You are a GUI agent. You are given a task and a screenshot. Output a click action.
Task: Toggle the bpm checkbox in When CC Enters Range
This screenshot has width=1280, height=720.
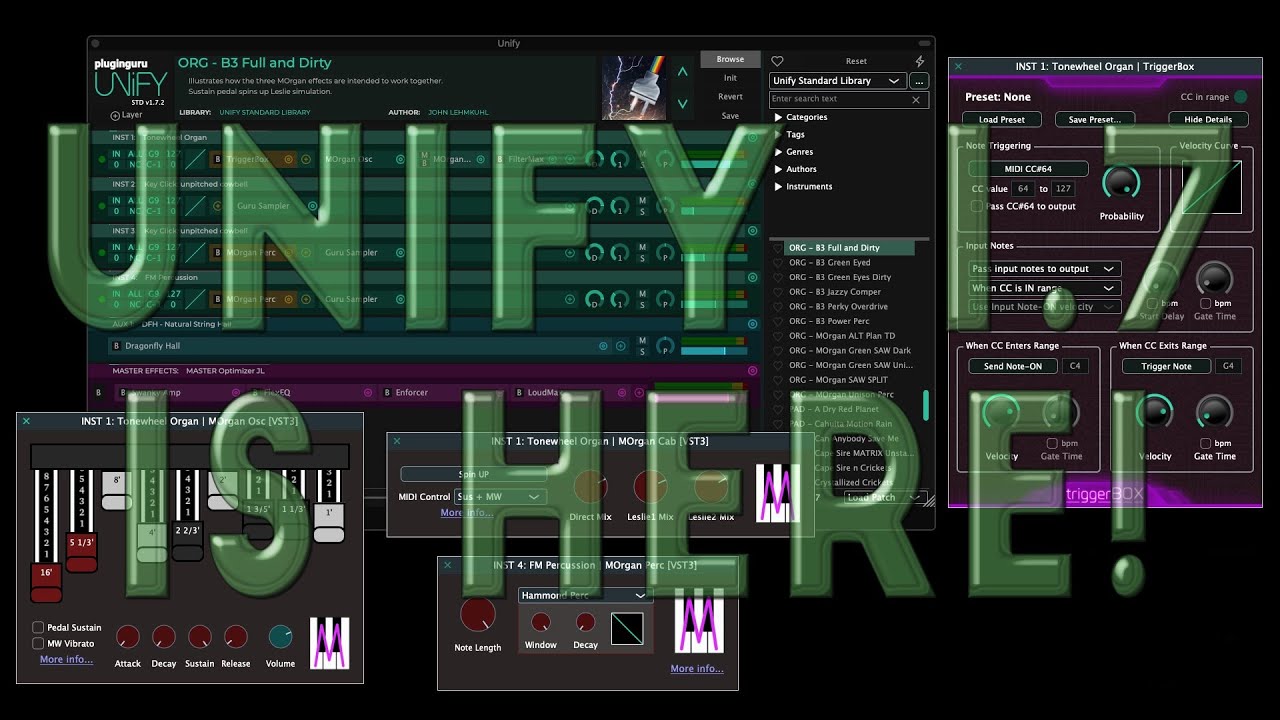click(1052, 443)
